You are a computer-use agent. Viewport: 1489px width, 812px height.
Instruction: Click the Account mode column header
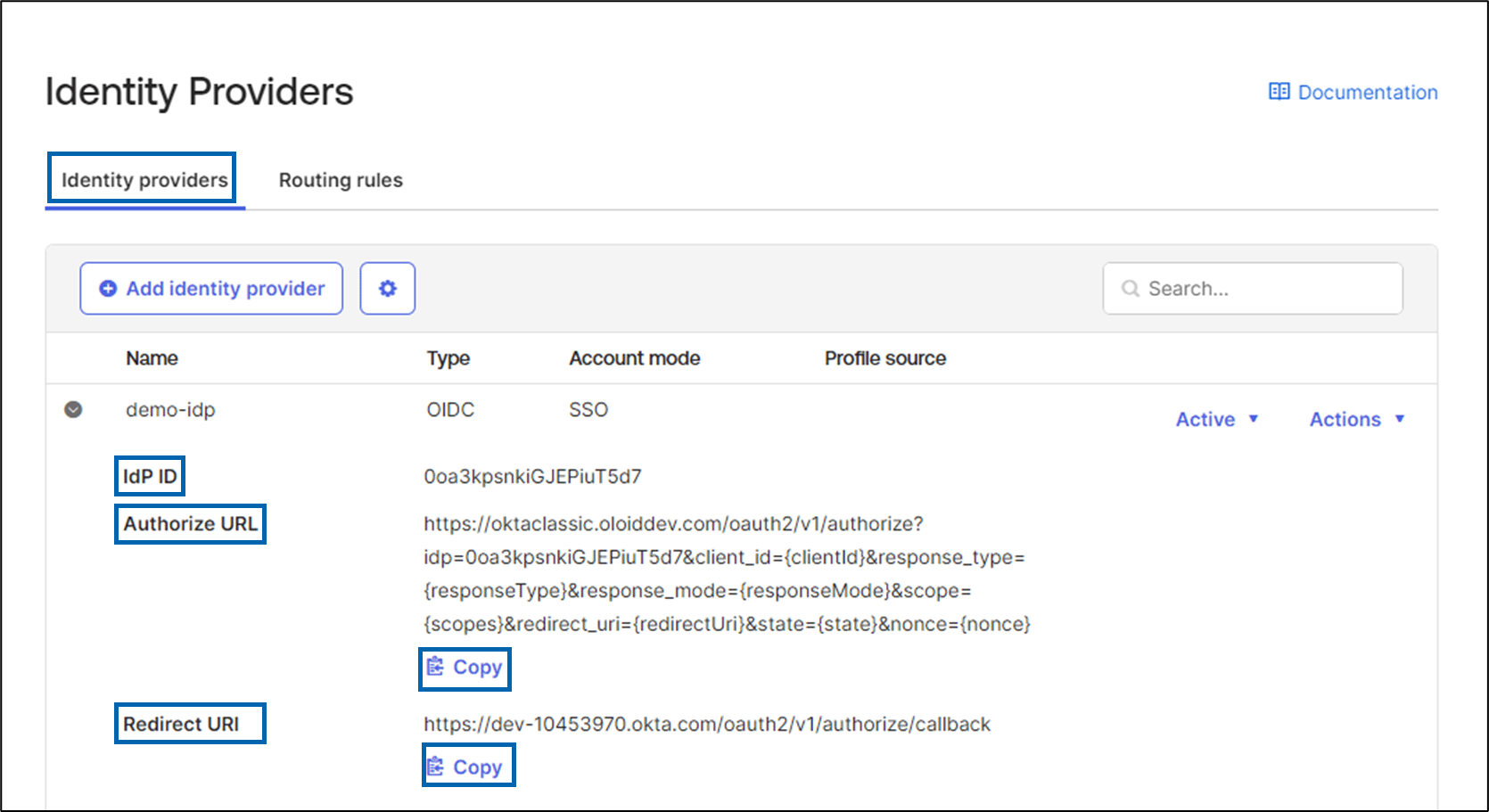pyautogui.click(x=635, y=358)
